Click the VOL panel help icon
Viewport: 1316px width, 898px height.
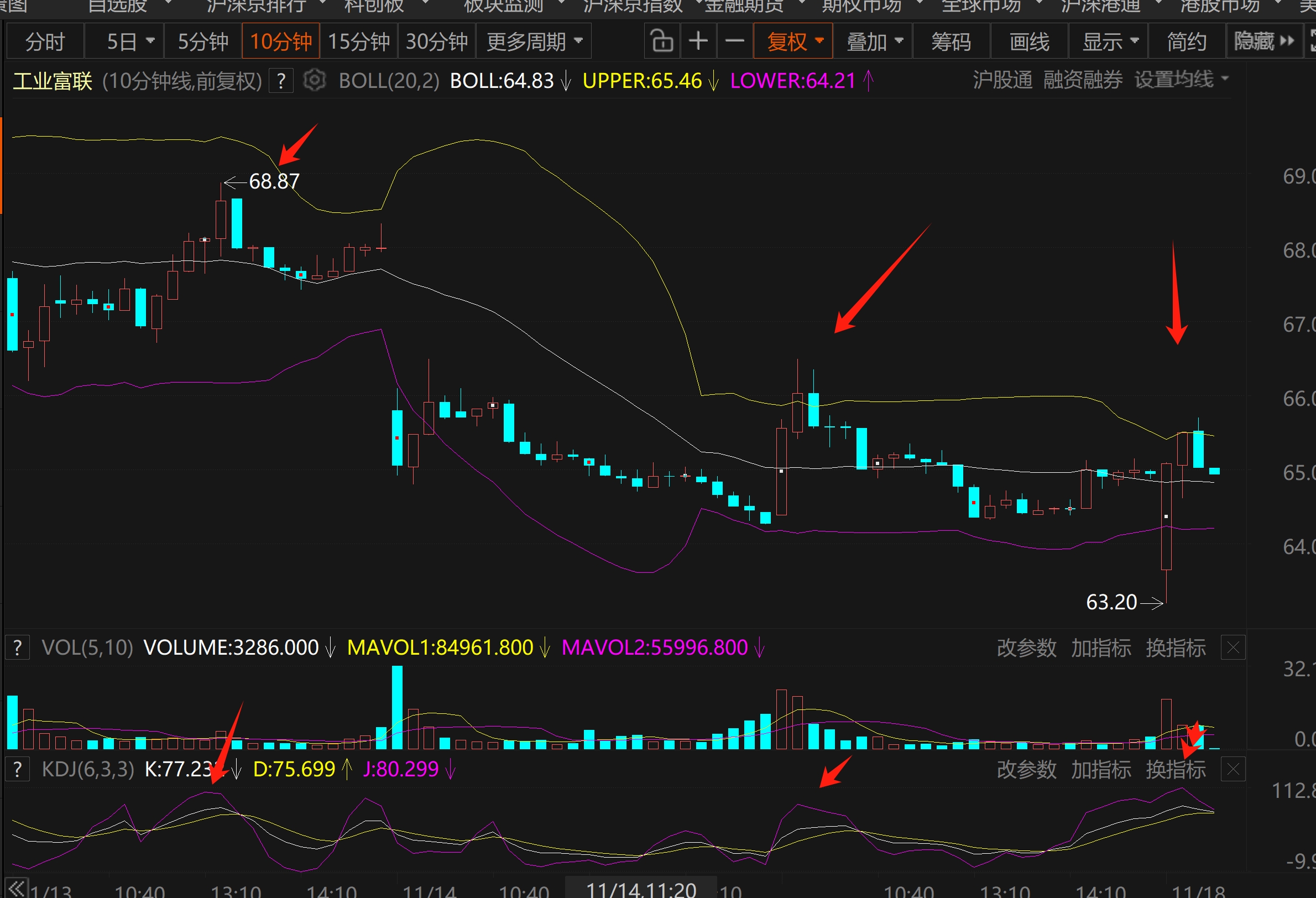(x=18, y=647)
